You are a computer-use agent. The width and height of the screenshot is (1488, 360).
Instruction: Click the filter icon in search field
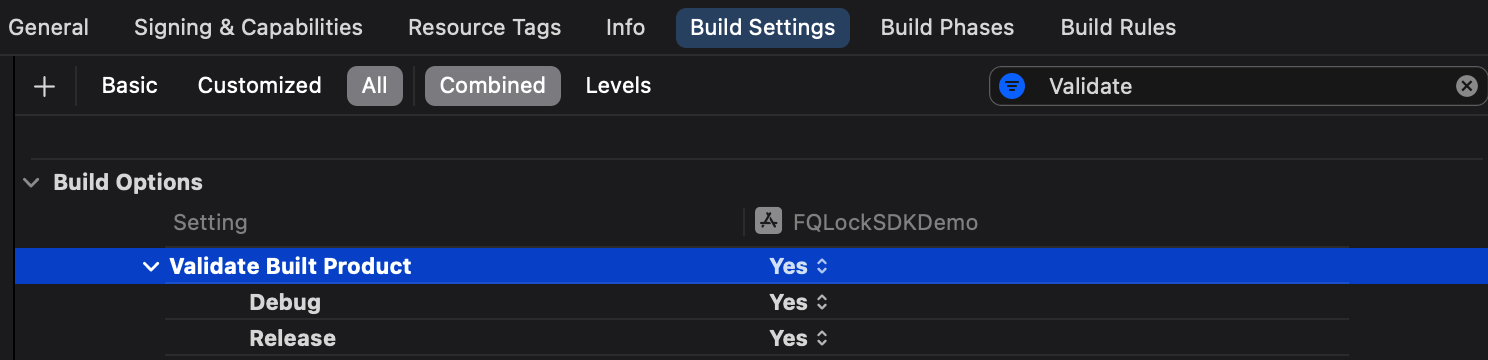pyautogui.click(x=1012, y=86)
